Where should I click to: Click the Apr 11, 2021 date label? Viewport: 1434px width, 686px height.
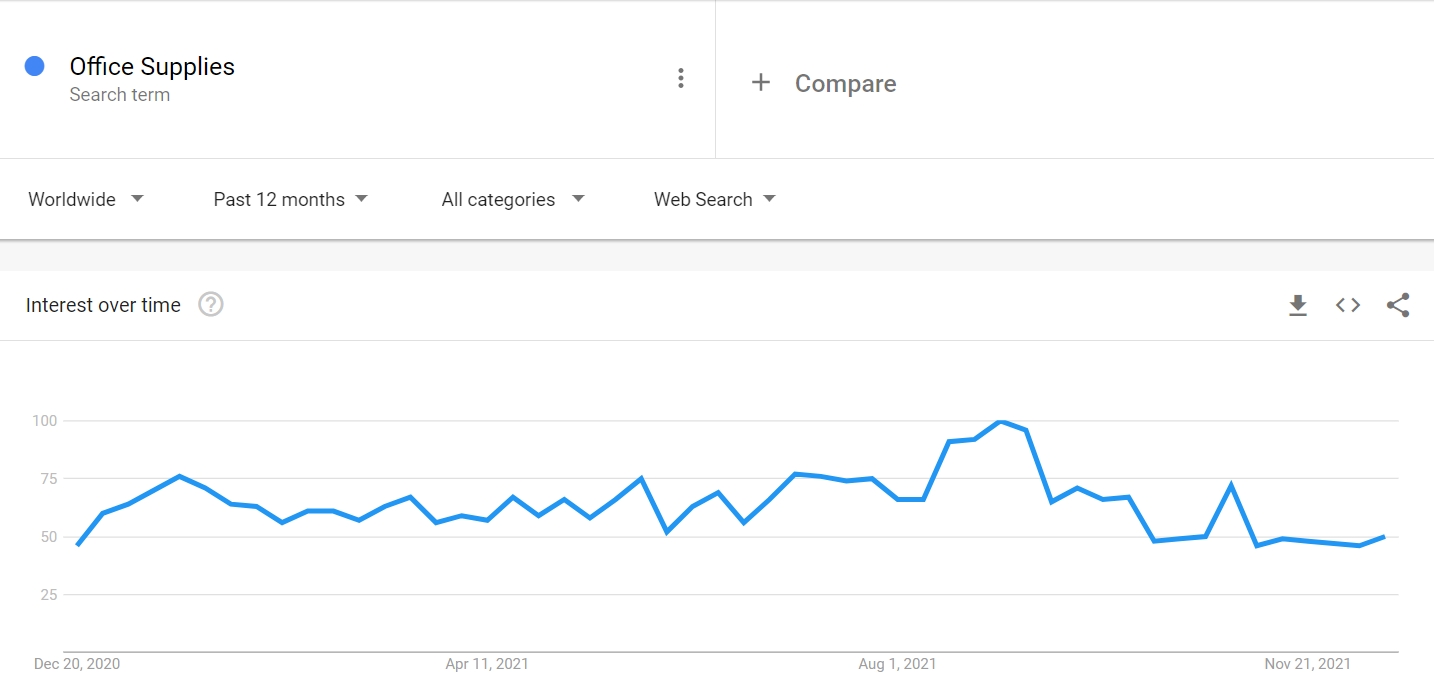pos(487,663)
